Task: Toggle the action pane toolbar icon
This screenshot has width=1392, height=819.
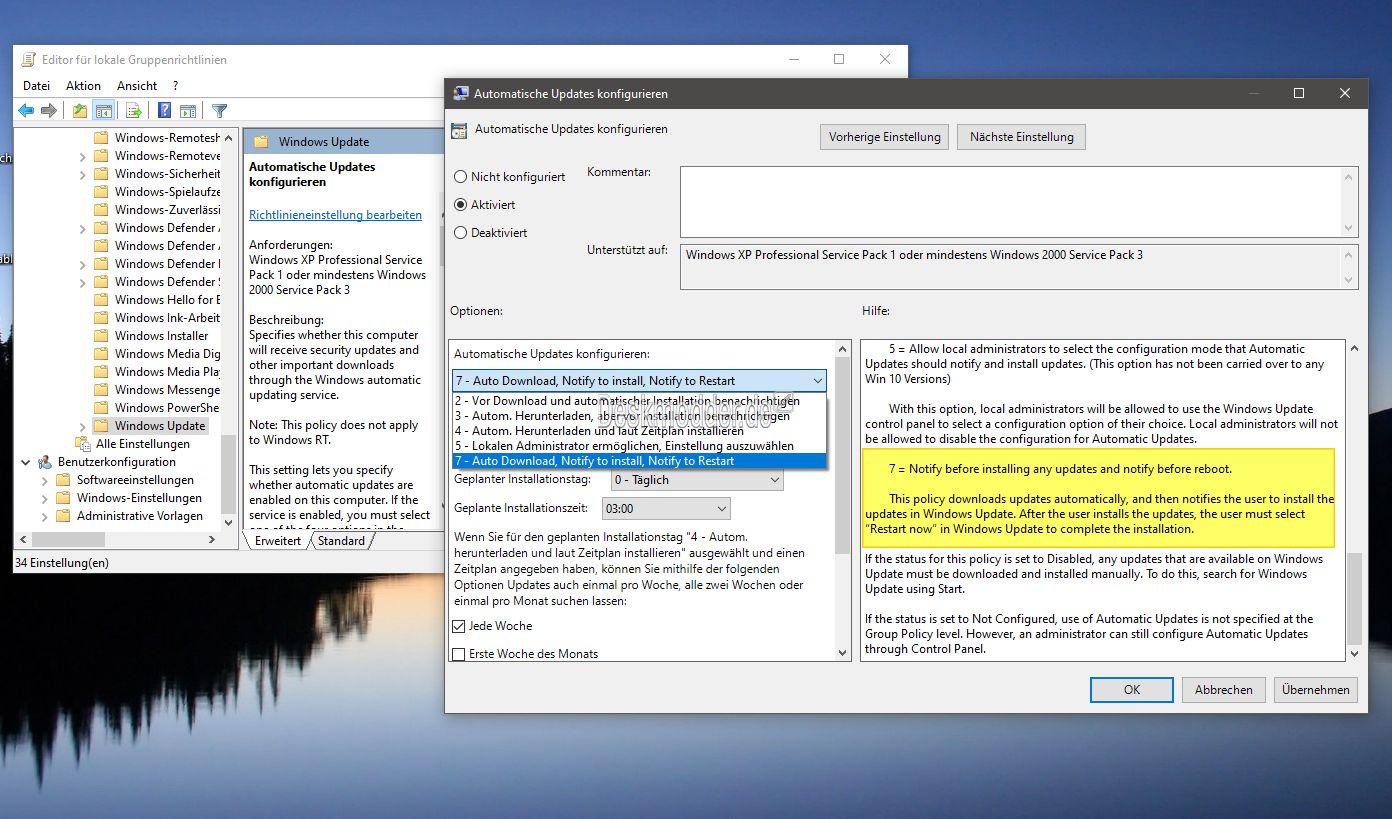Action: (x=186, y=111)
